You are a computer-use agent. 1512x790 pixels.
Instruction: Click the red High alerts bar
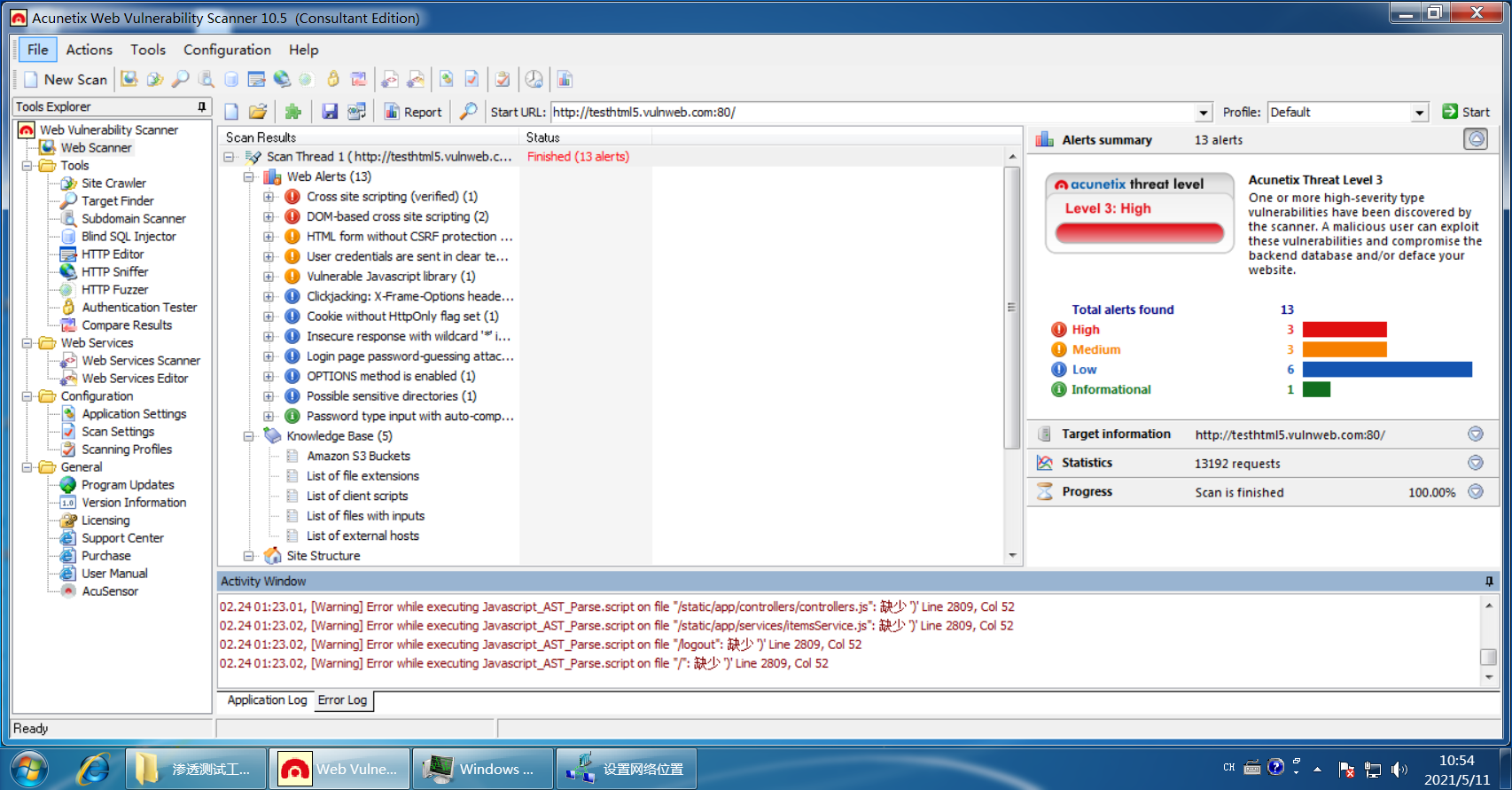pyautogui.click(x=1344, y=330)
